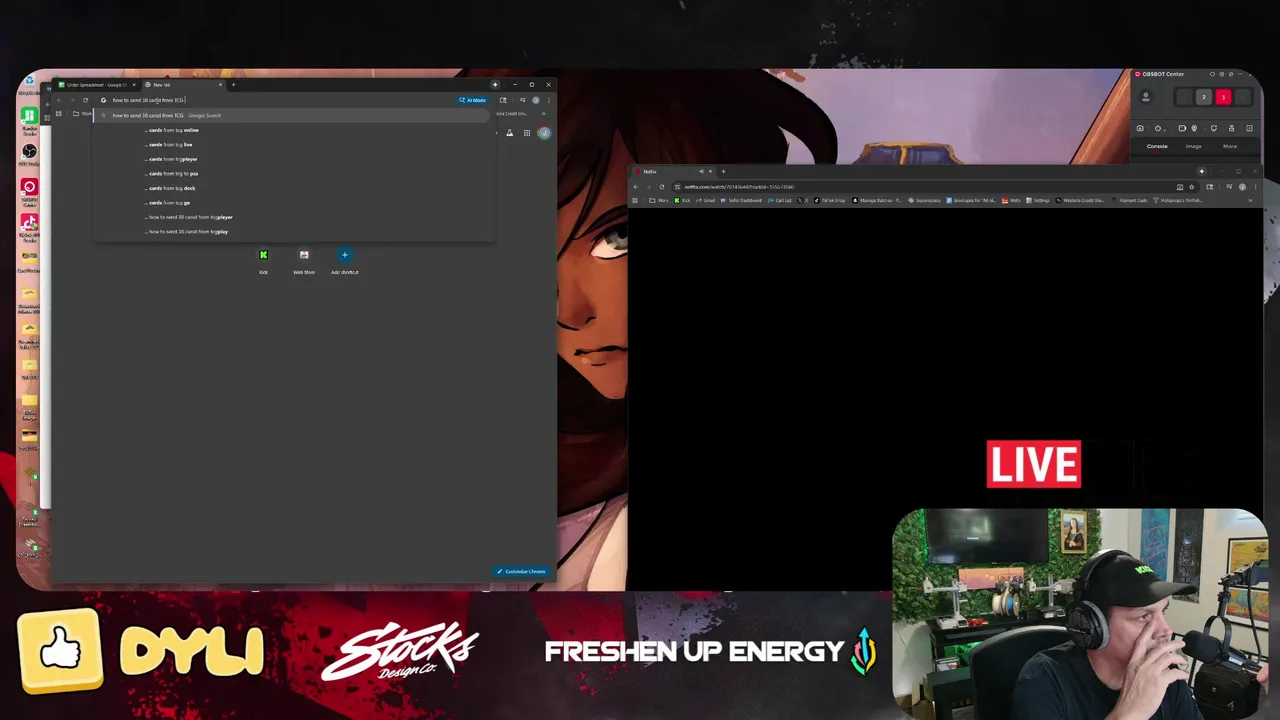Screen dimensions: 1280x720
Task: Open a new tab in left Chrome window
Action: click(x=233, y=85)
